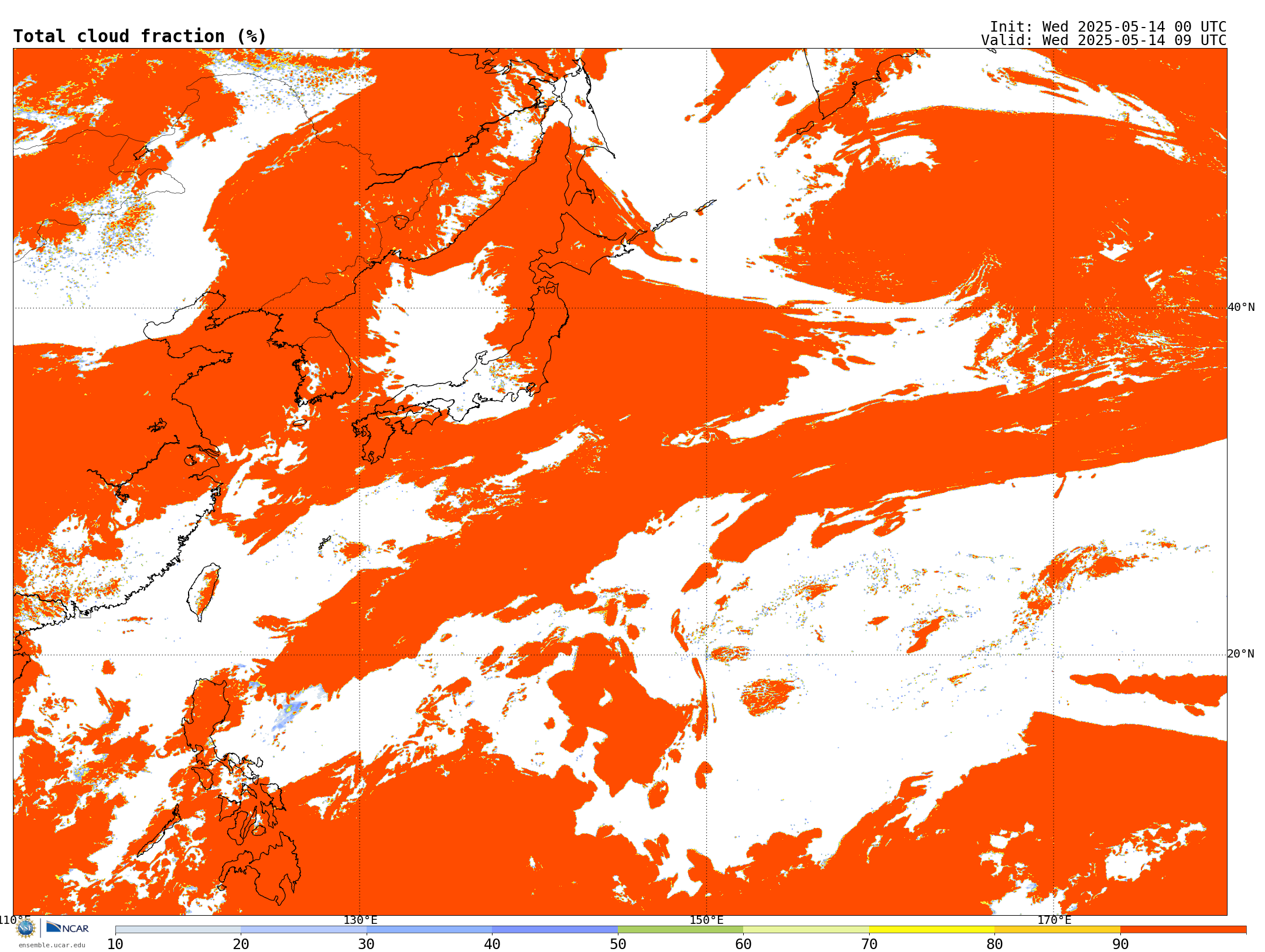Image resolution: width=1265 pixels, height=952 pixels.
Task: Click the ensemble.ucar.edu text
Action: pos(52,945)
